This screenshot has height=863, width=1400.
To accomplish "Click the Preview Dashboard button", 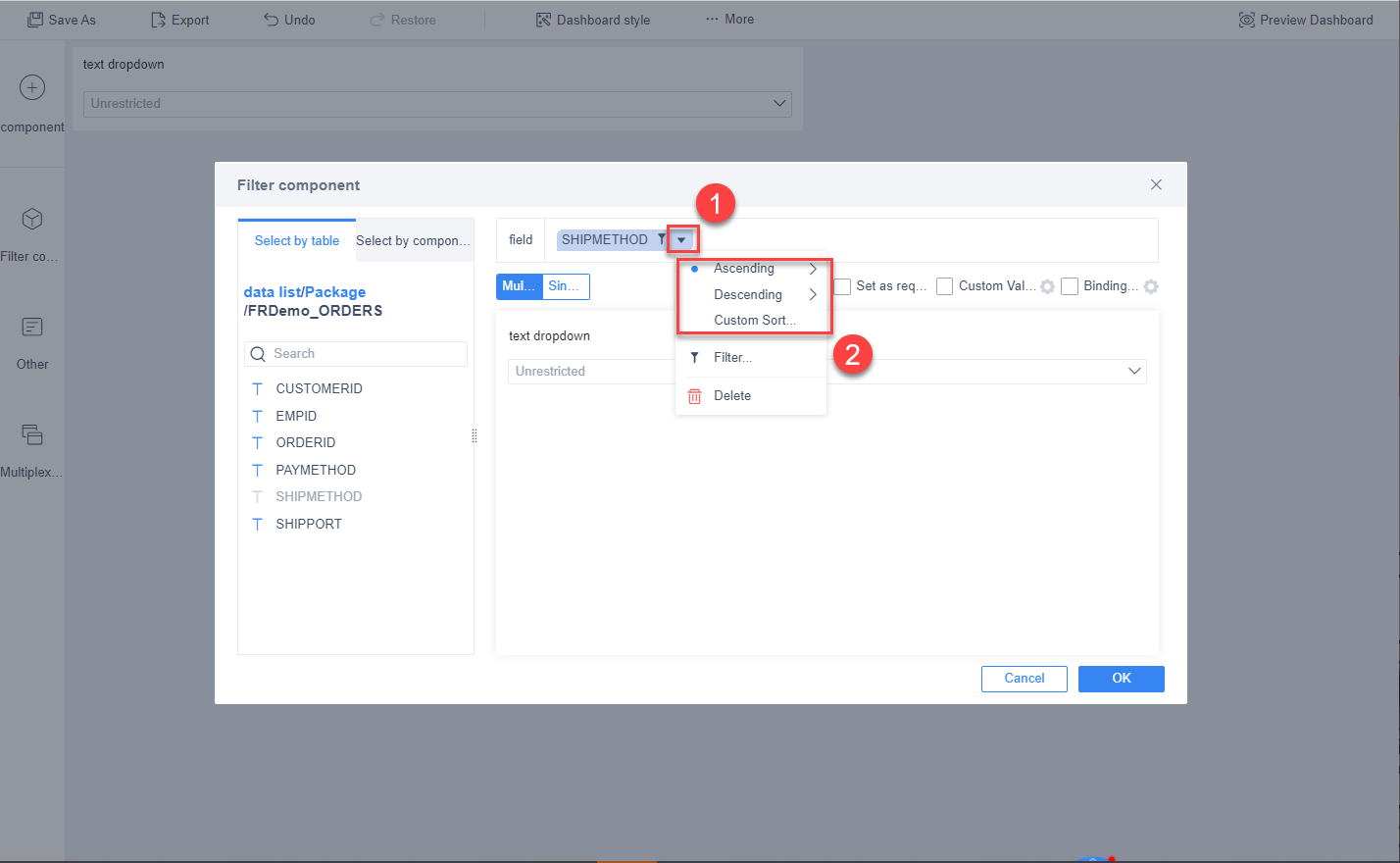I will pyautogui.click(x=1306, y=20).
